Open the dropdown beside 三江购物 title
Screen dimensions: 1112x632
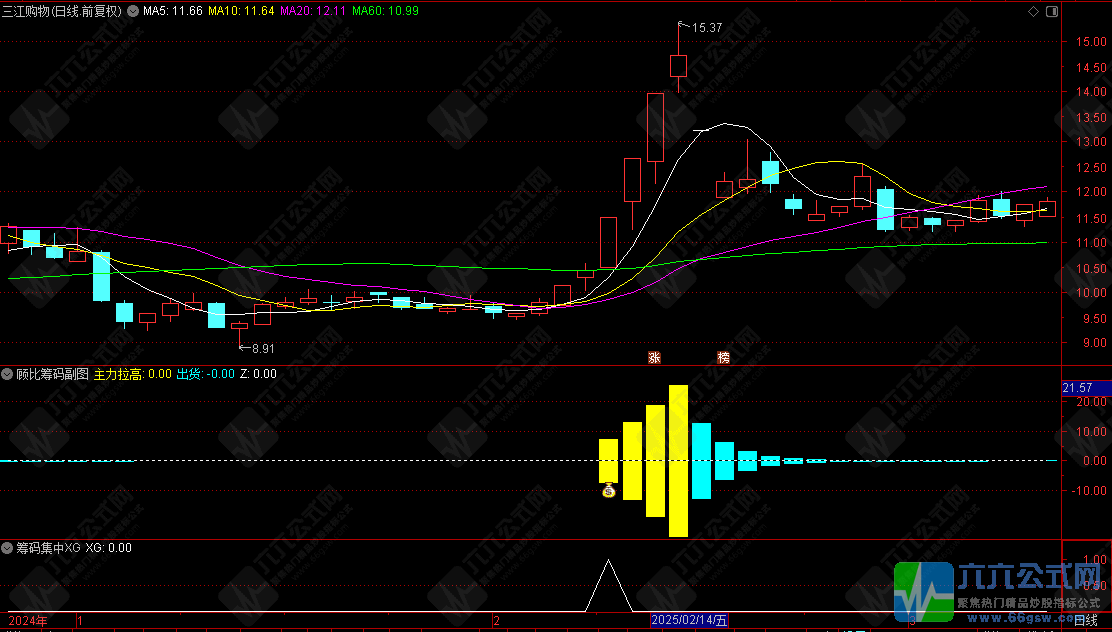pyautogui.click(x=133, y=11)
